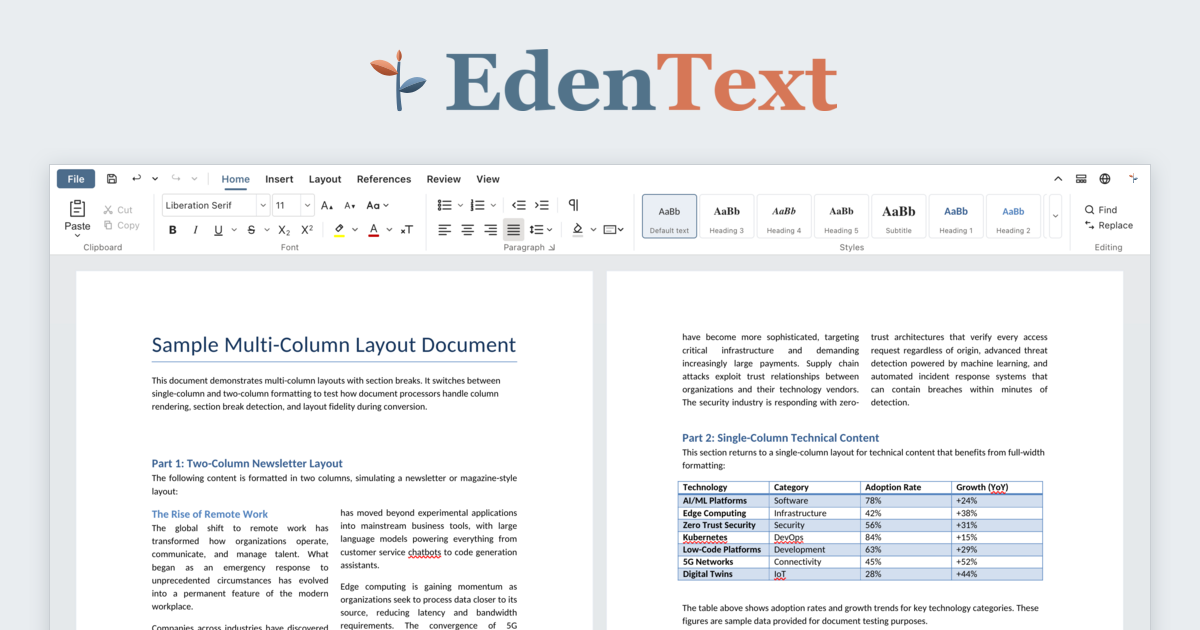Center align text
Screen dimensions: 1200x630
point(468,230)
